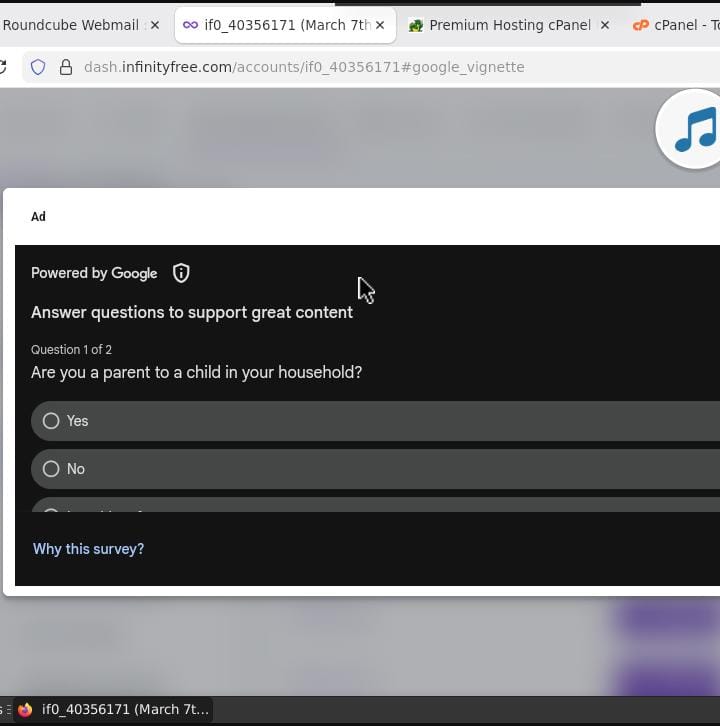Image resolution: width=720 pixels, height=726 pixels.
Task: Click the Google ad privacy shield icon
Action: [x=181, y=273]
